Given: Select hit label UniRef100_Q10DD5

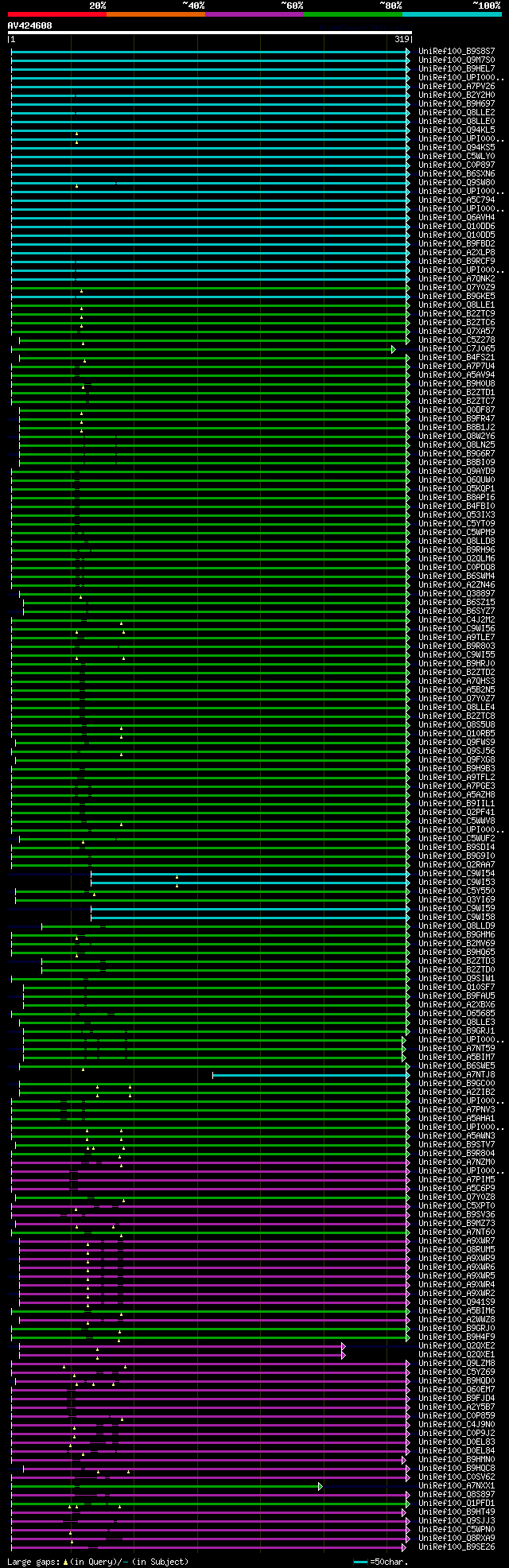Looking at the screenshot, I should [457, 235].
